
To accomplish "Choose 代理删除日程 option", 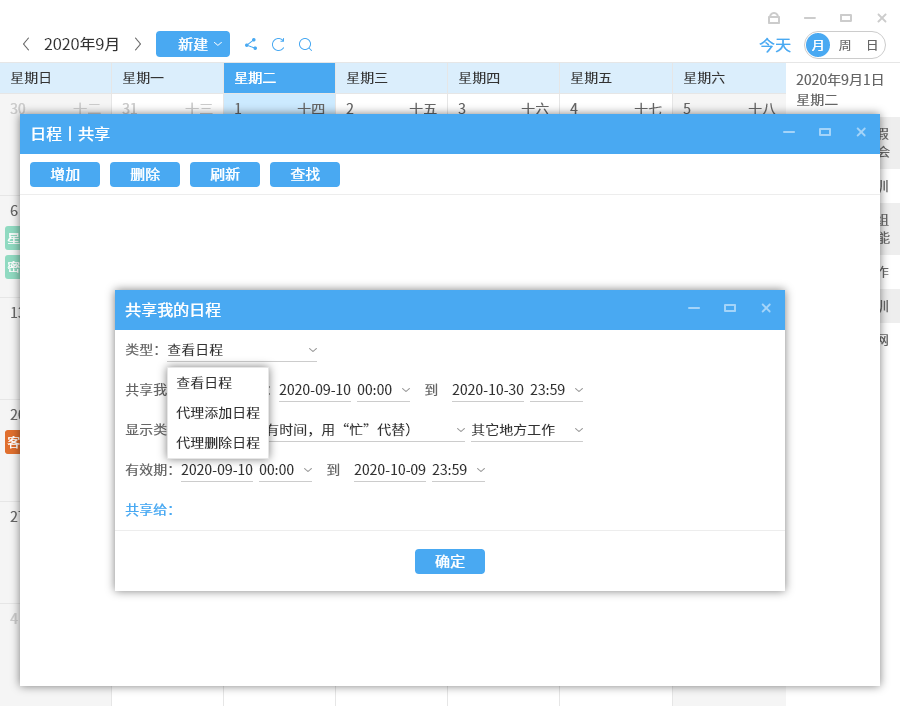I will click(218, 442).
